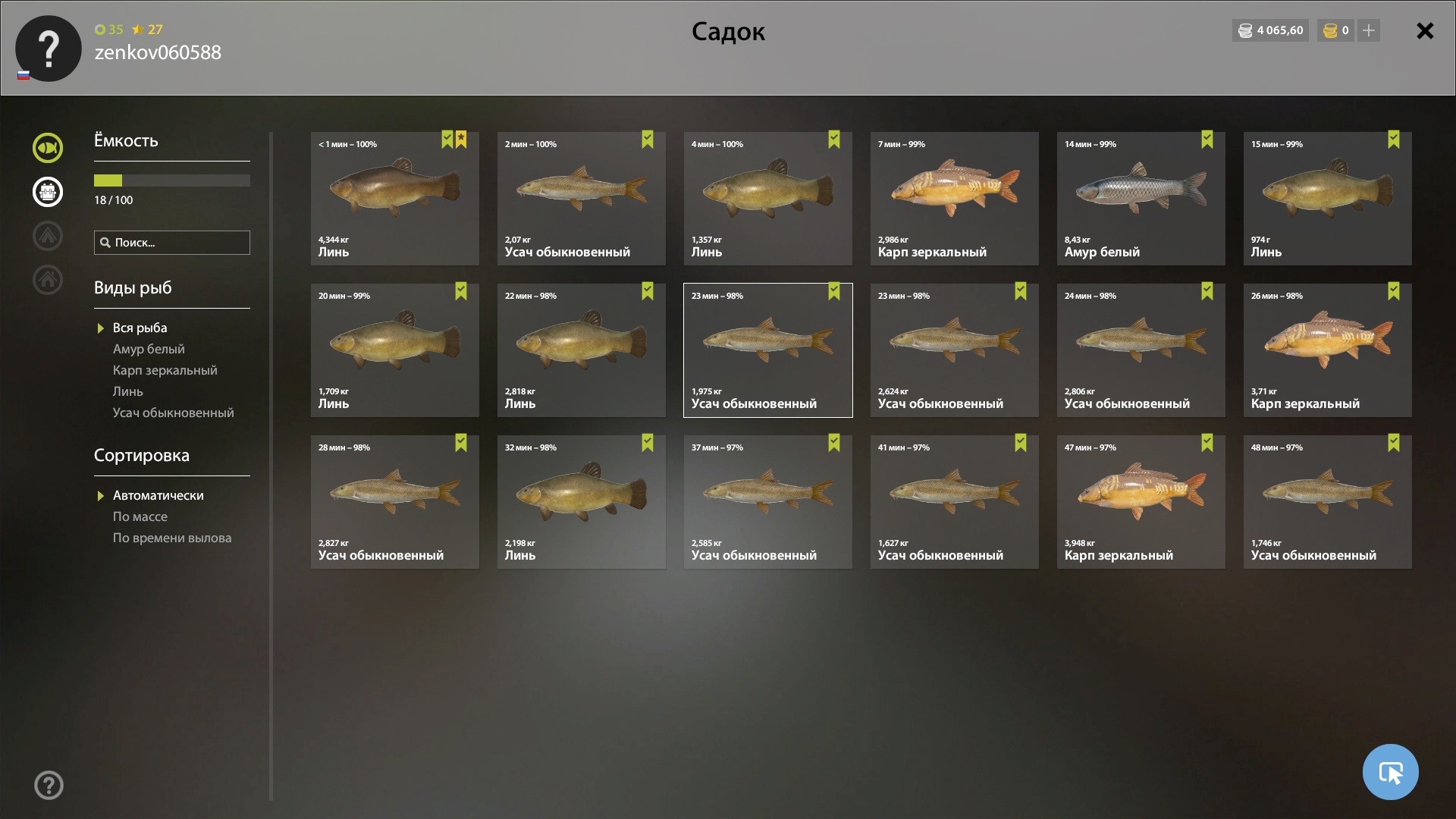Click the tent camp sidebar icon

click(x=47, y=236)
